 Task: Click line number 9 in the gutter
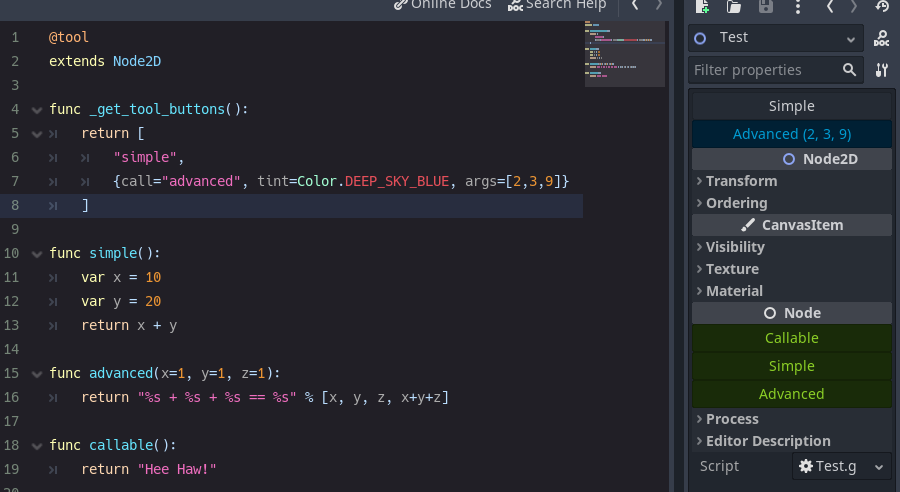coord(15,230)
